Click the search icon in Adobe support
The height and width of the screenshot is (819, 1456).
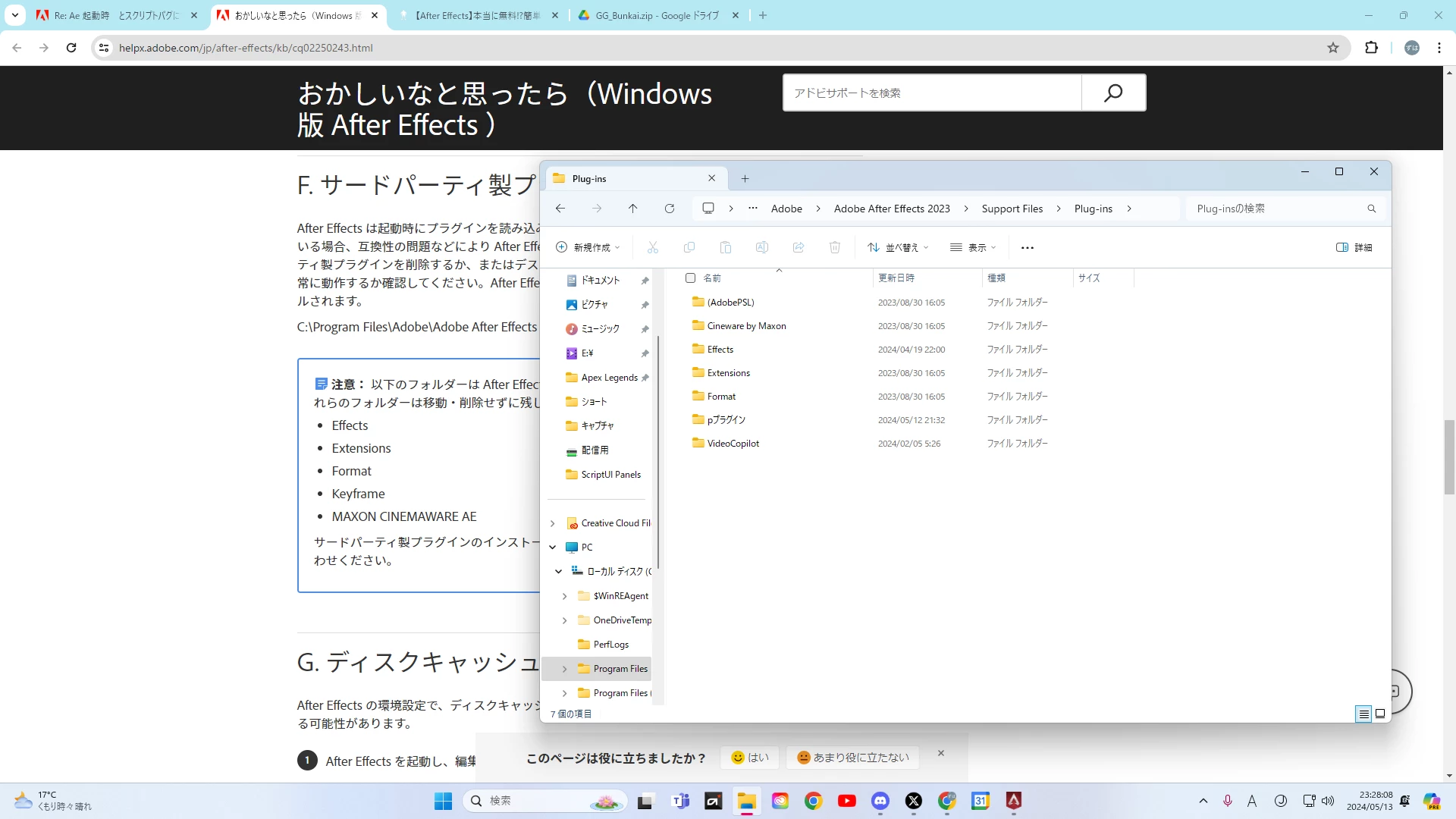coord(1112,93)
